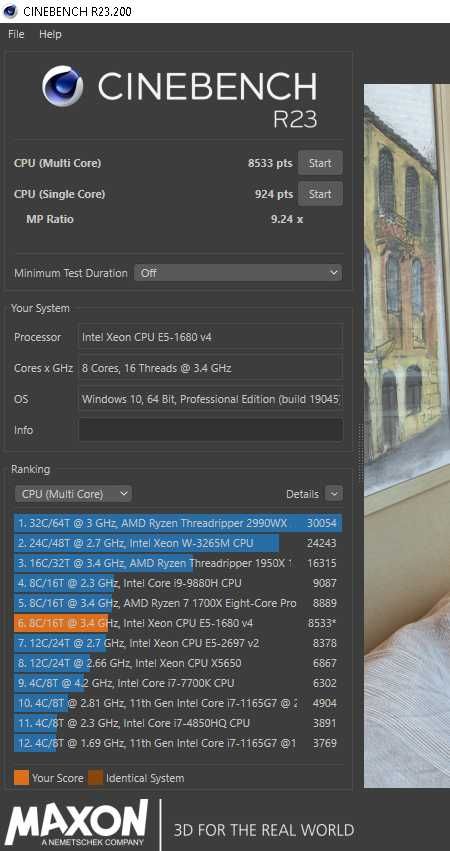Select the i7-1165G7 2.81 GHz ranking row

pyautogui.click(x=178, y=703)
